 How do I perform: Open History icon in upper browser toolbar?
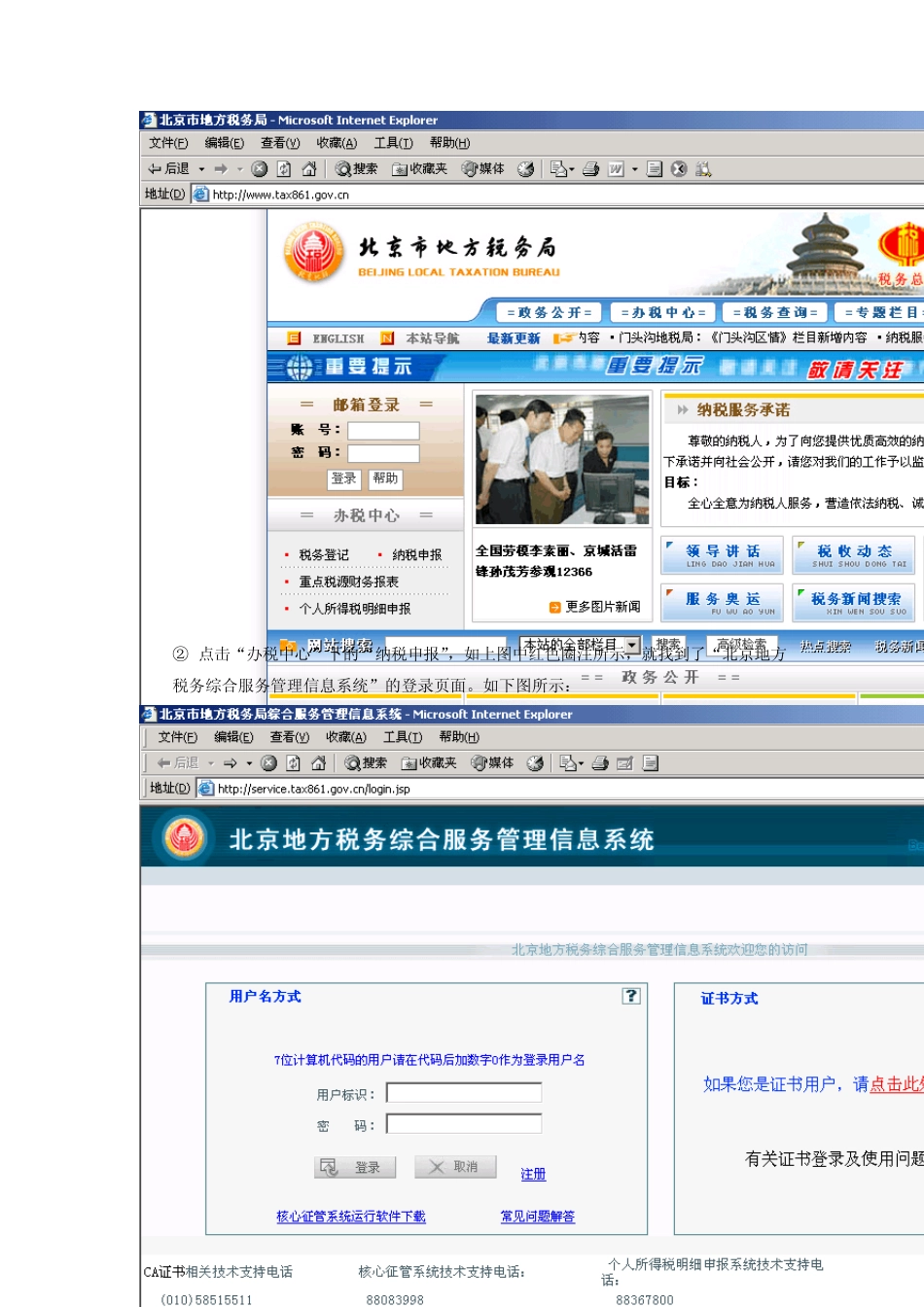[526, 169]
